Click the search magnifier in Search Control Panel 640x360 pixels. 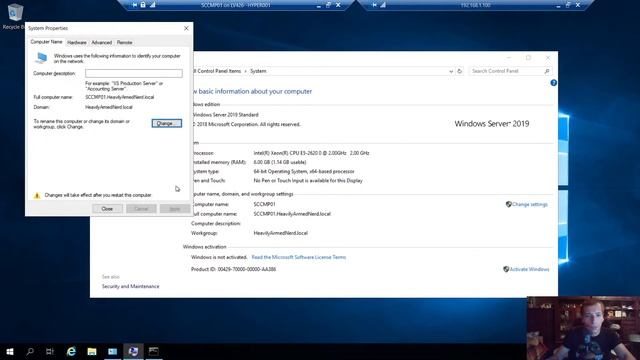tap(547, 71)
